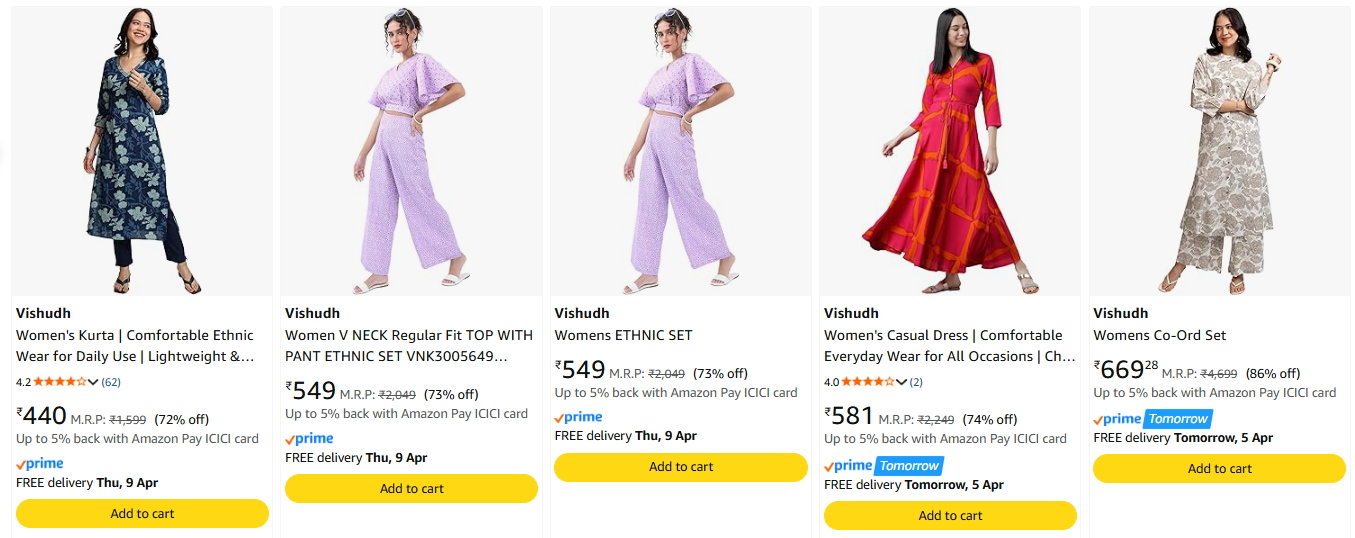Open the Womens ETHNIC SET title link
The image size is (1355, 538).
click(x=623, y=335)
